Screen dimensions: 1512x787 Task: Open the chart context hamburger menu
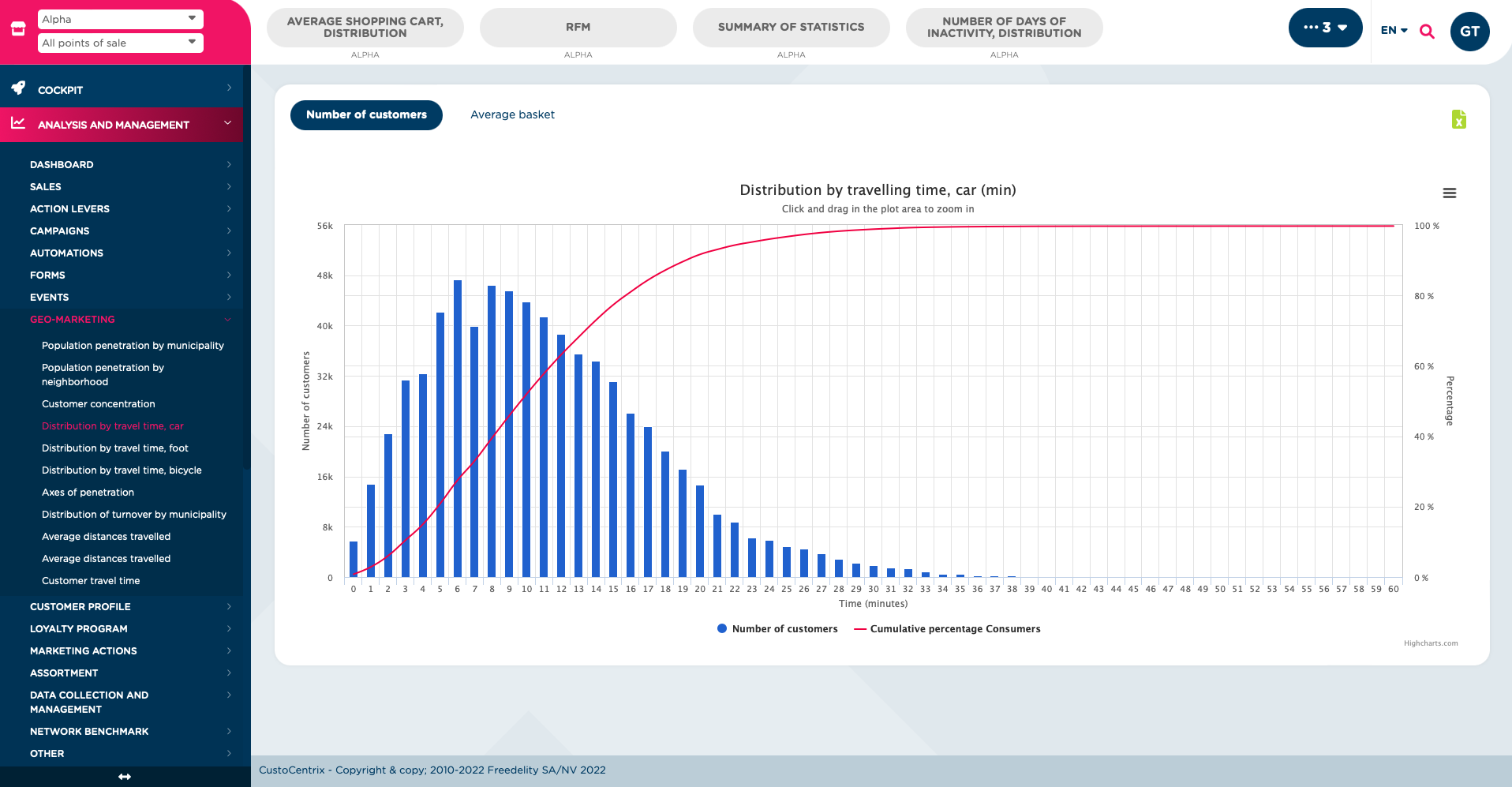tap(1449, 193)
